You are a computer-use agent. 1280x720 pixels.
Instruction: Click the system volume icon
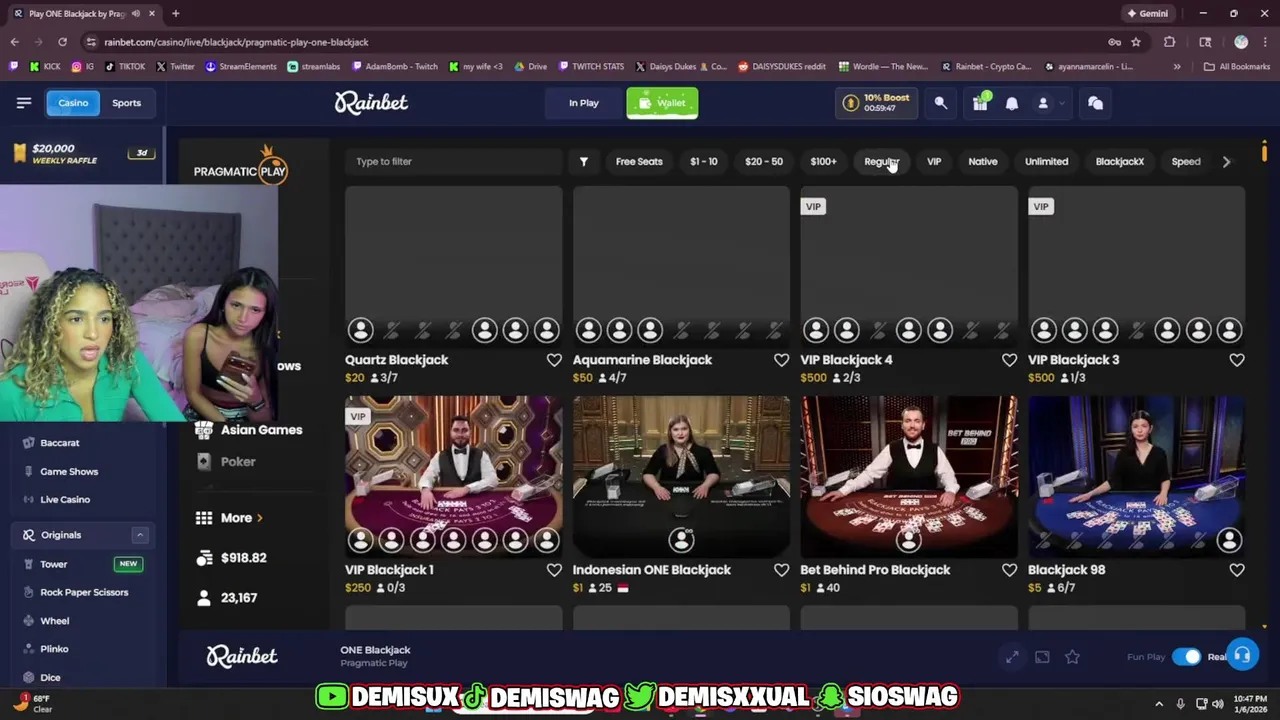(x=1217, y=704)
